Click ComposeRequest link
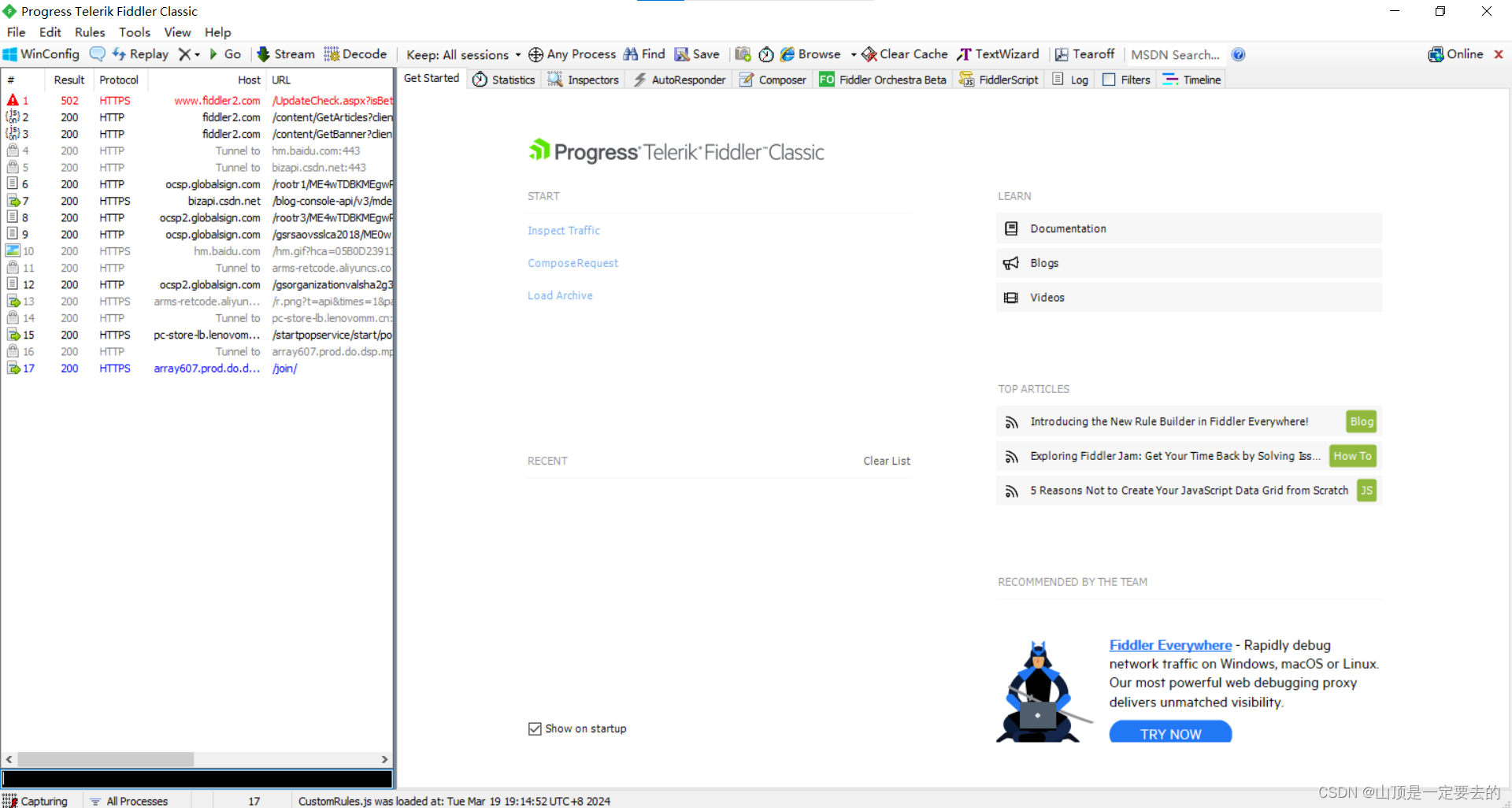1512x808 pixels. click(573, 263)
